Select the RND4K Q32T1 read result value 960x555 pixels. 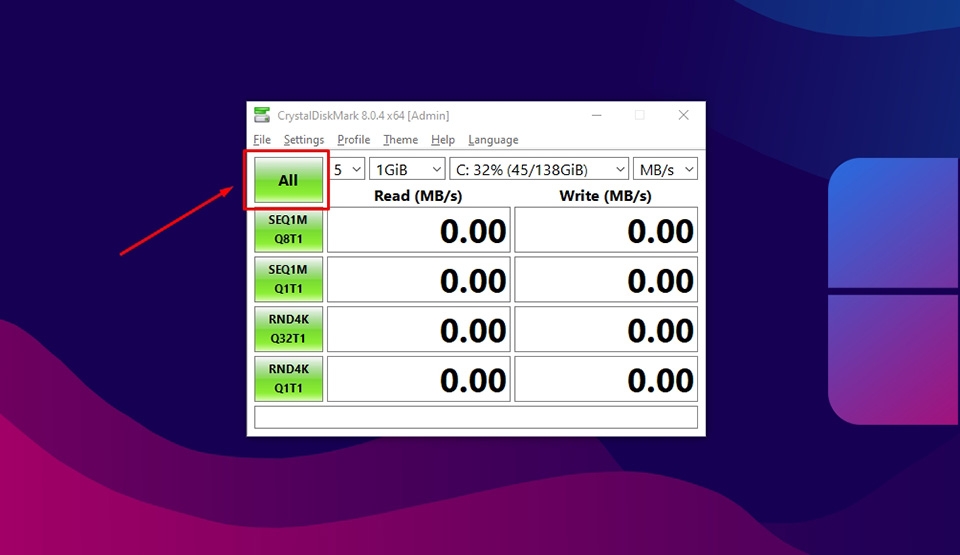pyautogui.click(x=419, y=329)
